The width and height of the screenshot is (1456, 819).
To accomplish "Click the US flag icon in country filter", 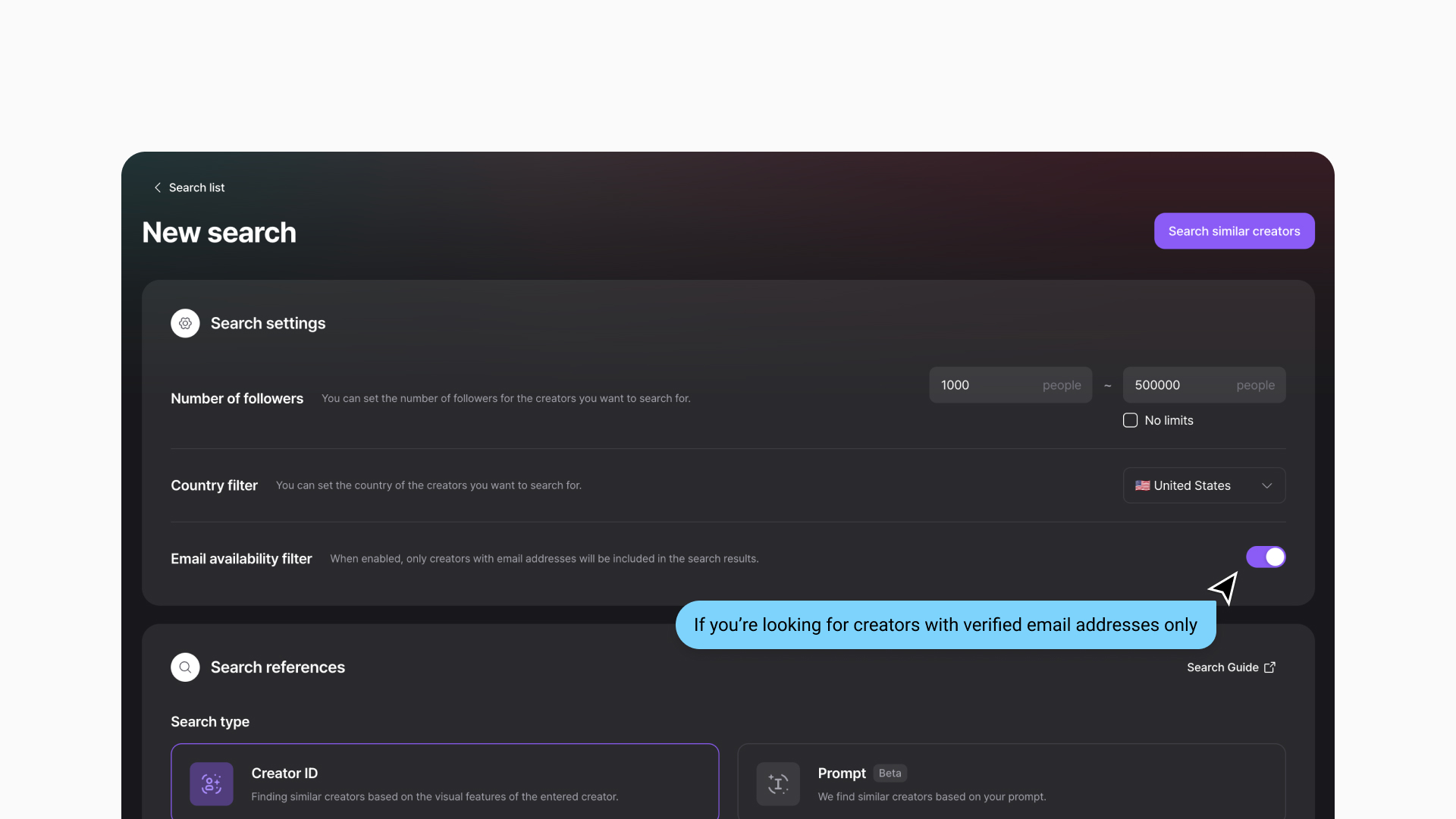I will coord(1142,485).
